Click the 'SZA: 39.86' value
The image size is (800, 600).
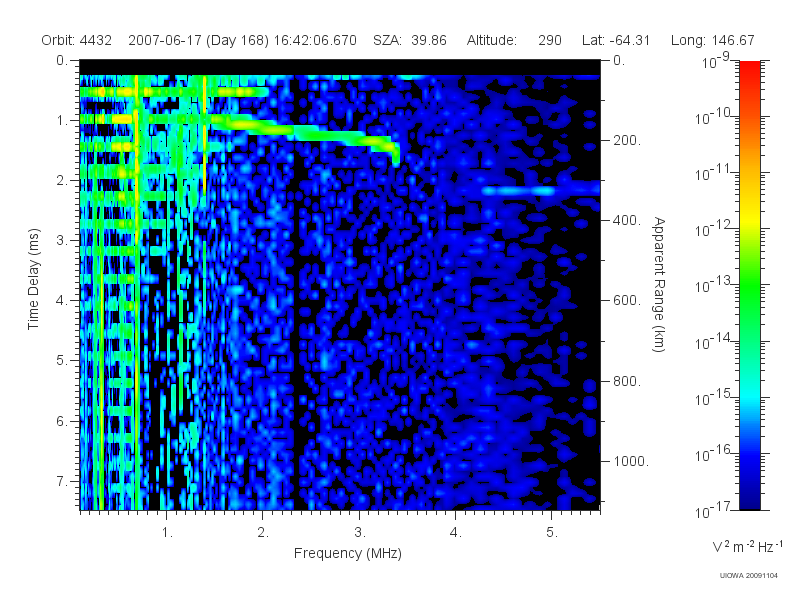[x=410, y=40]
